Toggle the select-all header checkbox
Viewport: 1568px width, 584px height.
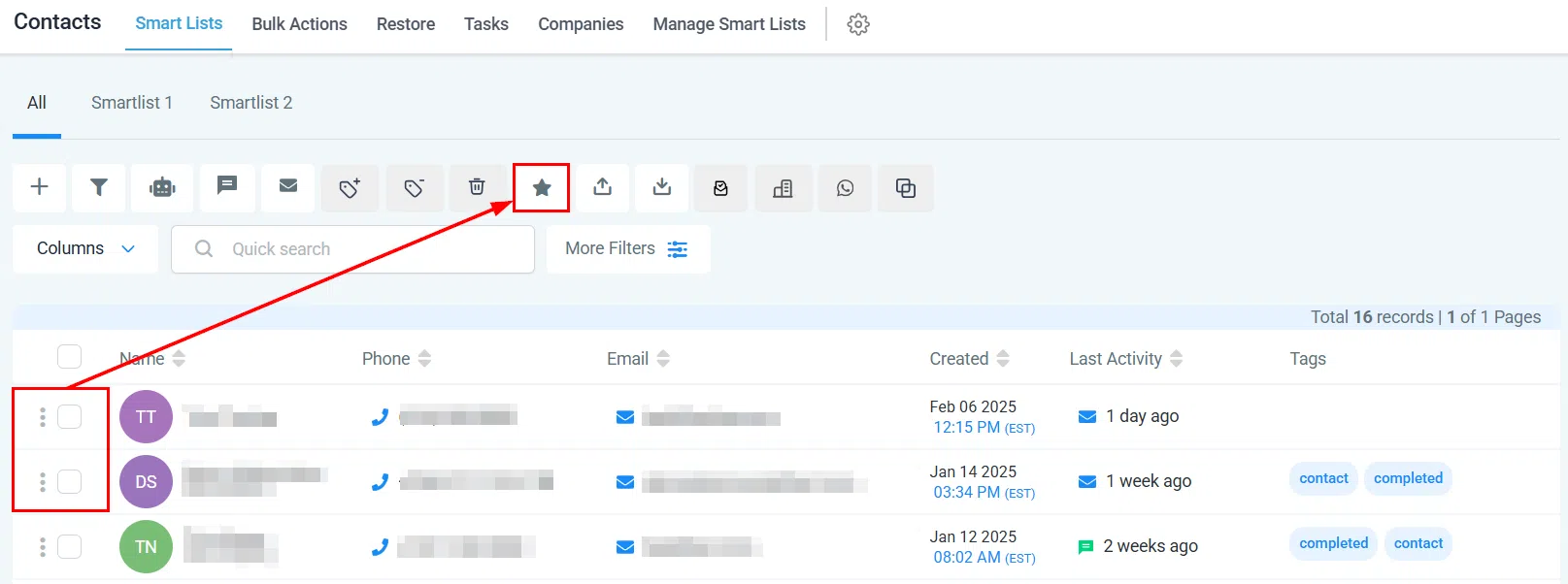click(69, 357)
